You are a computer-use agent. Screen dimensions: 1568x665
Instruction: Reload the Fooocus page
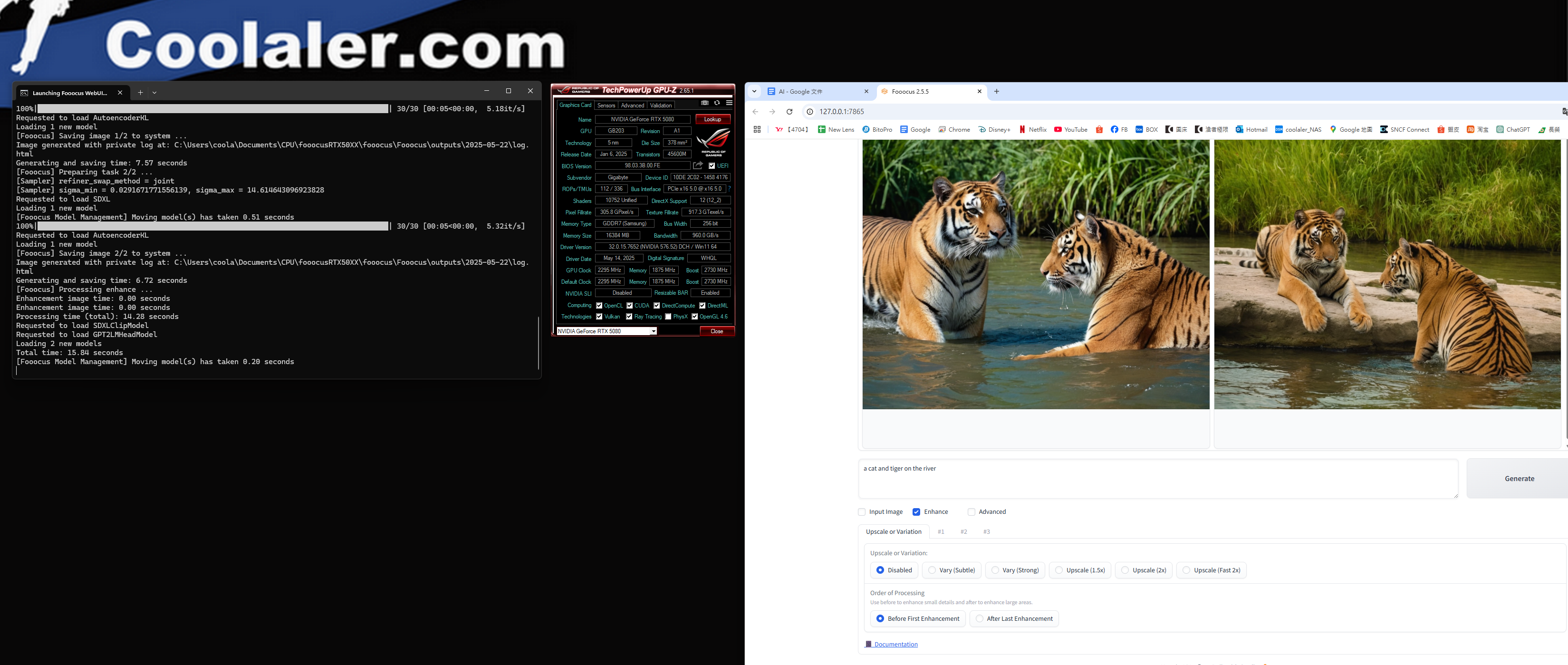789,111
